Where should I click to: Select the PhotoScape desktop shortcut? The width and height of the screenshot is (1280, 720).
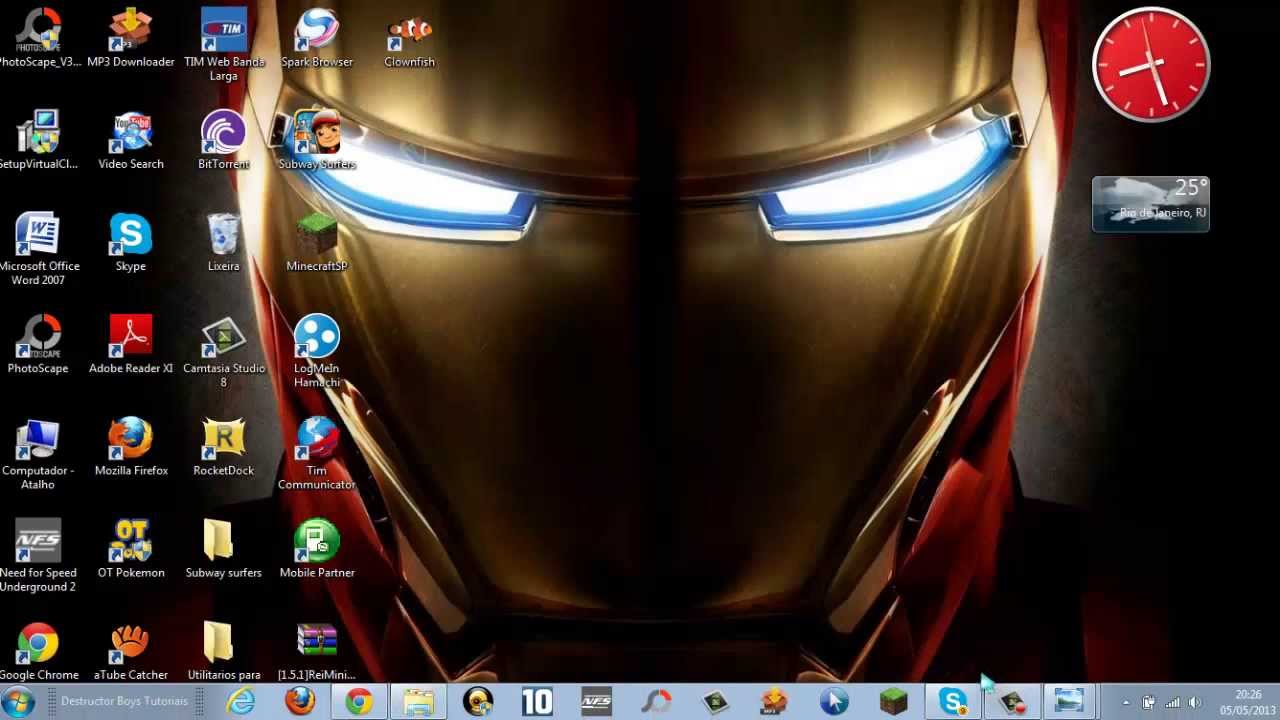click(38, 345)
